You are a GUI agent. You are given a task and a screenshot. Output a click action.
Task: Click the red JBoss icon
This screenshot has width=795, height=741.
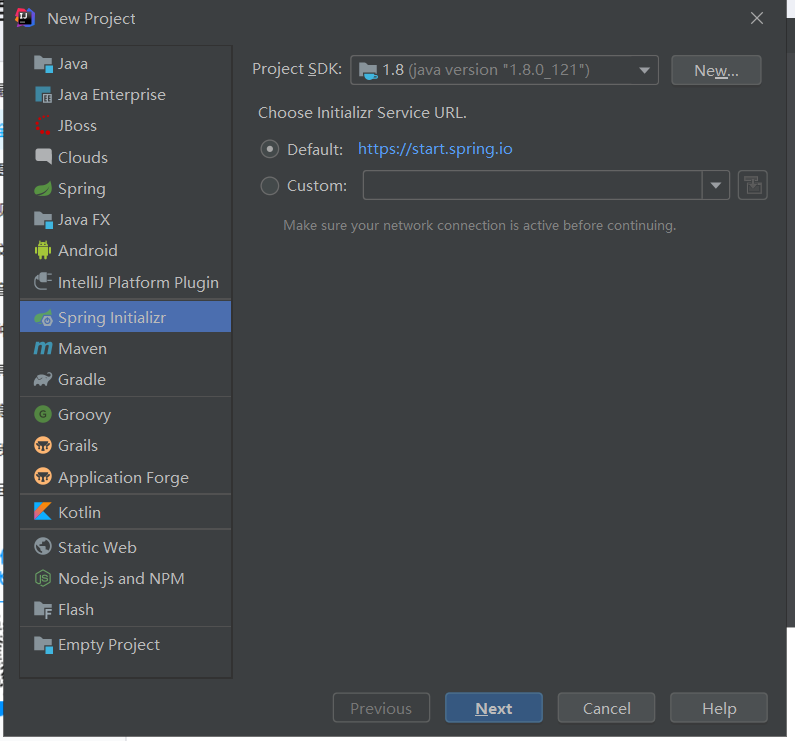point(43,126)
